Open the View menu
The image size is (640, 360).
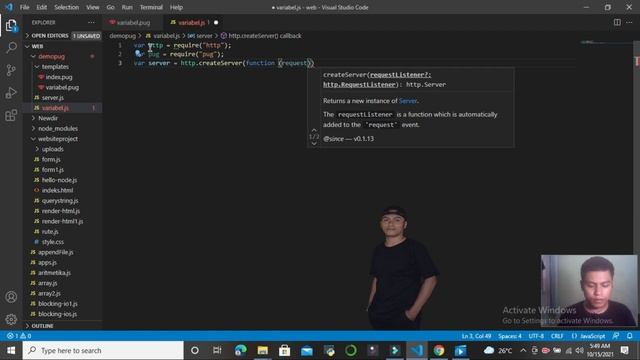(x=93, y=7)
